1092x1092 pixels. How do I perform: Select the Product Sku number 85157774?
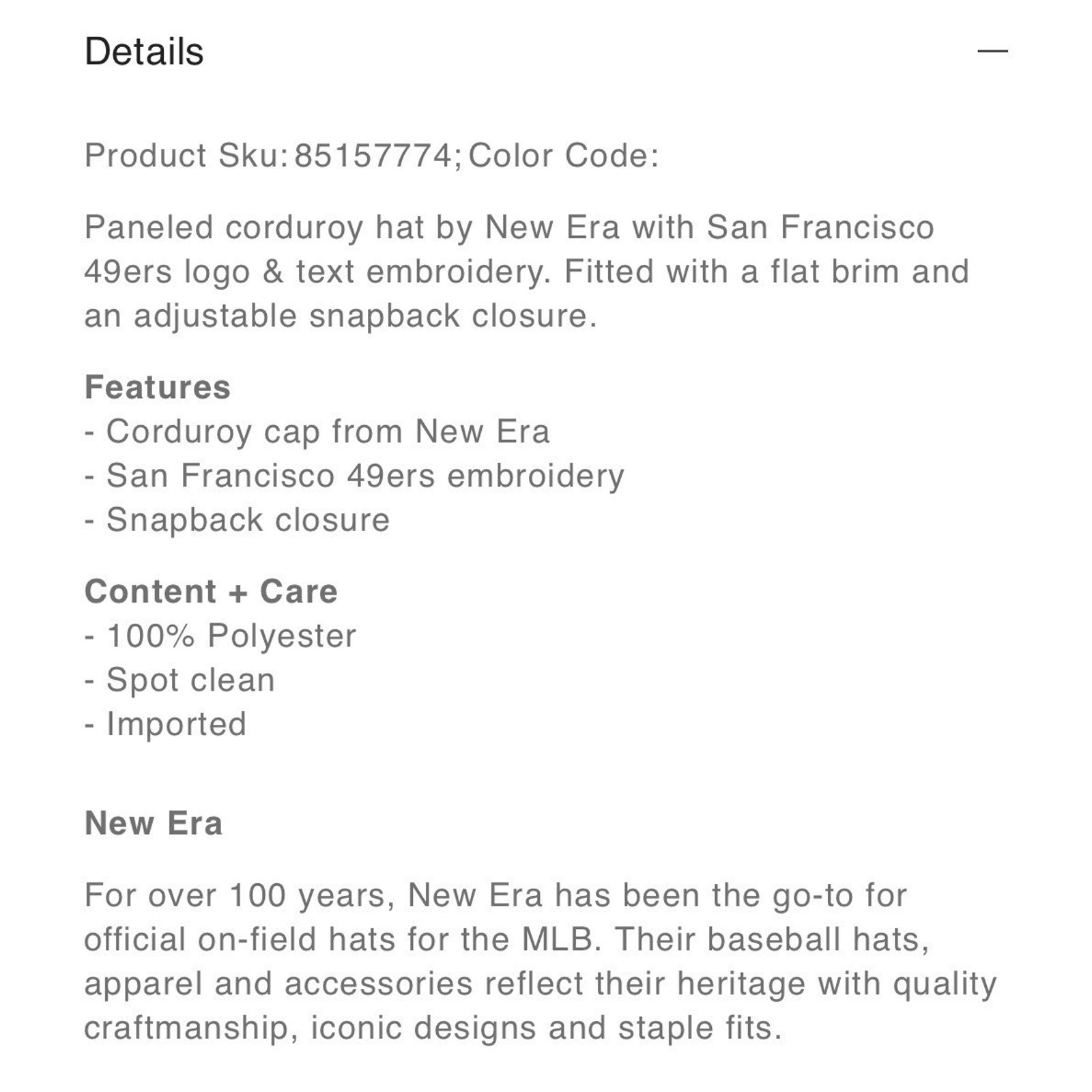[x=373, y=156]
